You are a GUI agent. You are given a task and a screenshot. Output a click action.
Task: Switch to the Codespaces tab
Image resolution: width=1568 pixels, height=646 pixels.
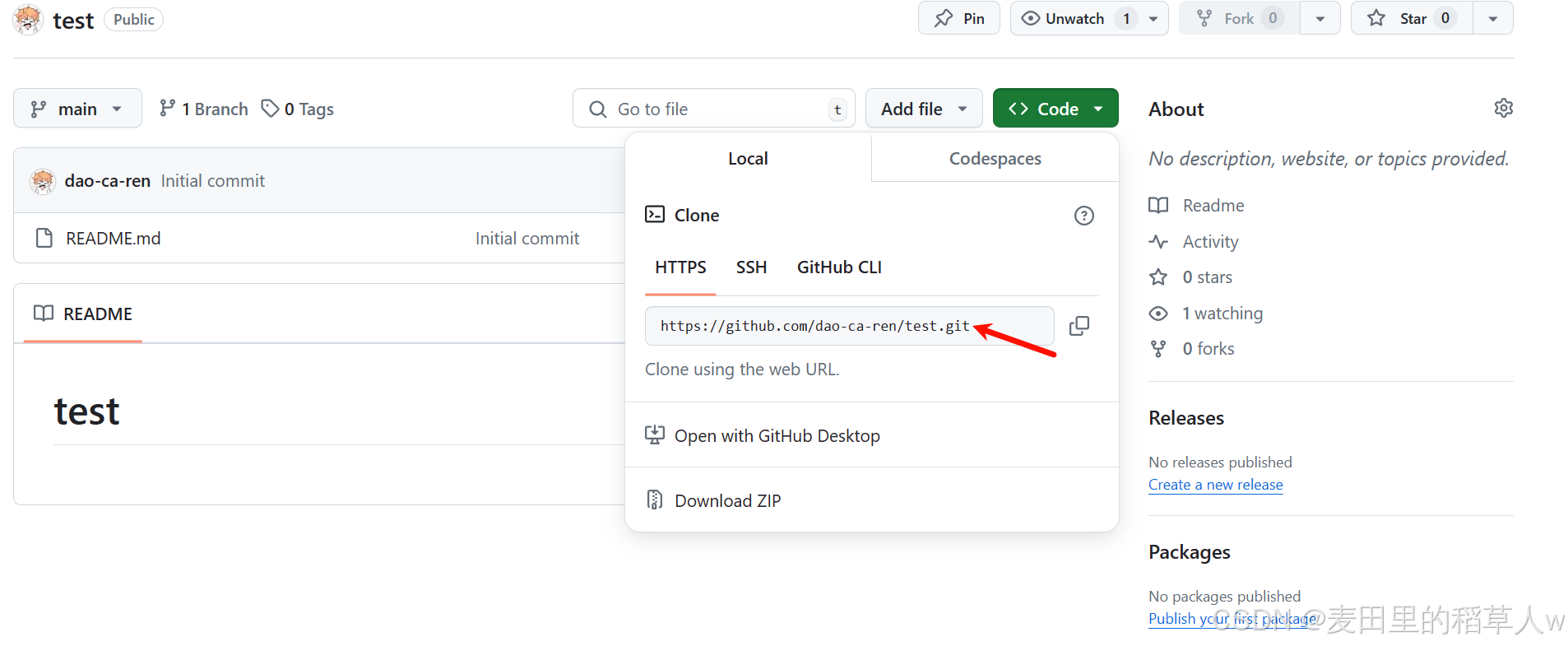click(x=995, y=158)
